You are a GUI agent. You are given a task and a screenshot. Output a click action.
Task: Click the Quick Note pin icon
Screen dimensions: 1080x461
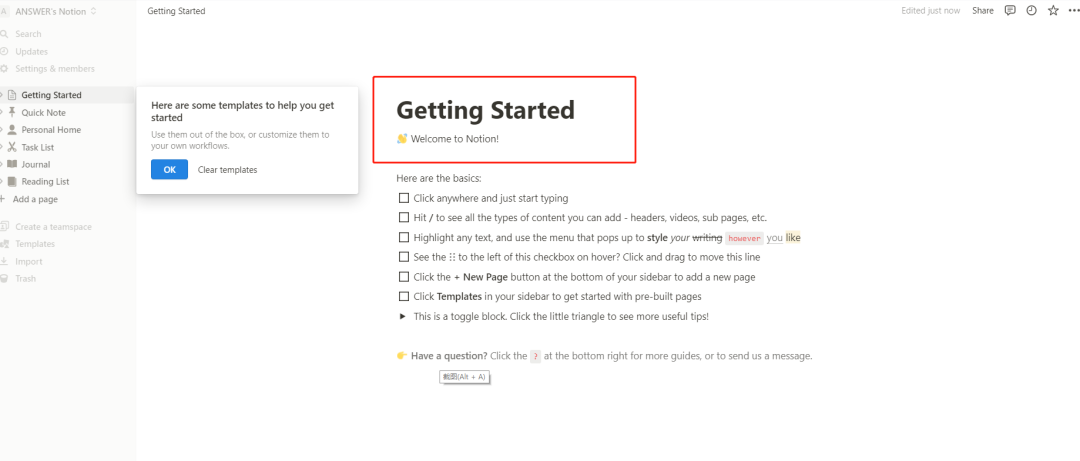pos(12,113)
